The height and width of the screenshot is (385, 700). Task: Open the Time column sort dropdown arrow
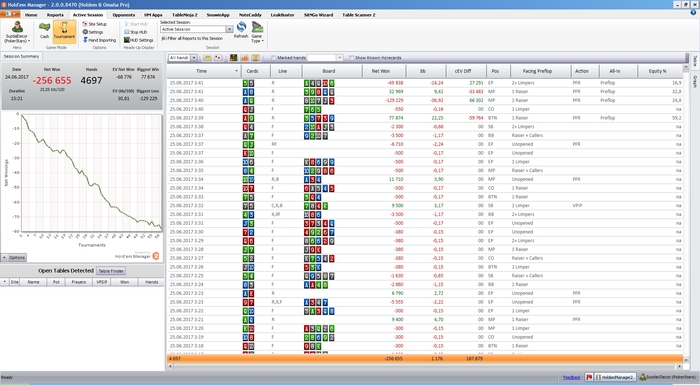point(236,71)
